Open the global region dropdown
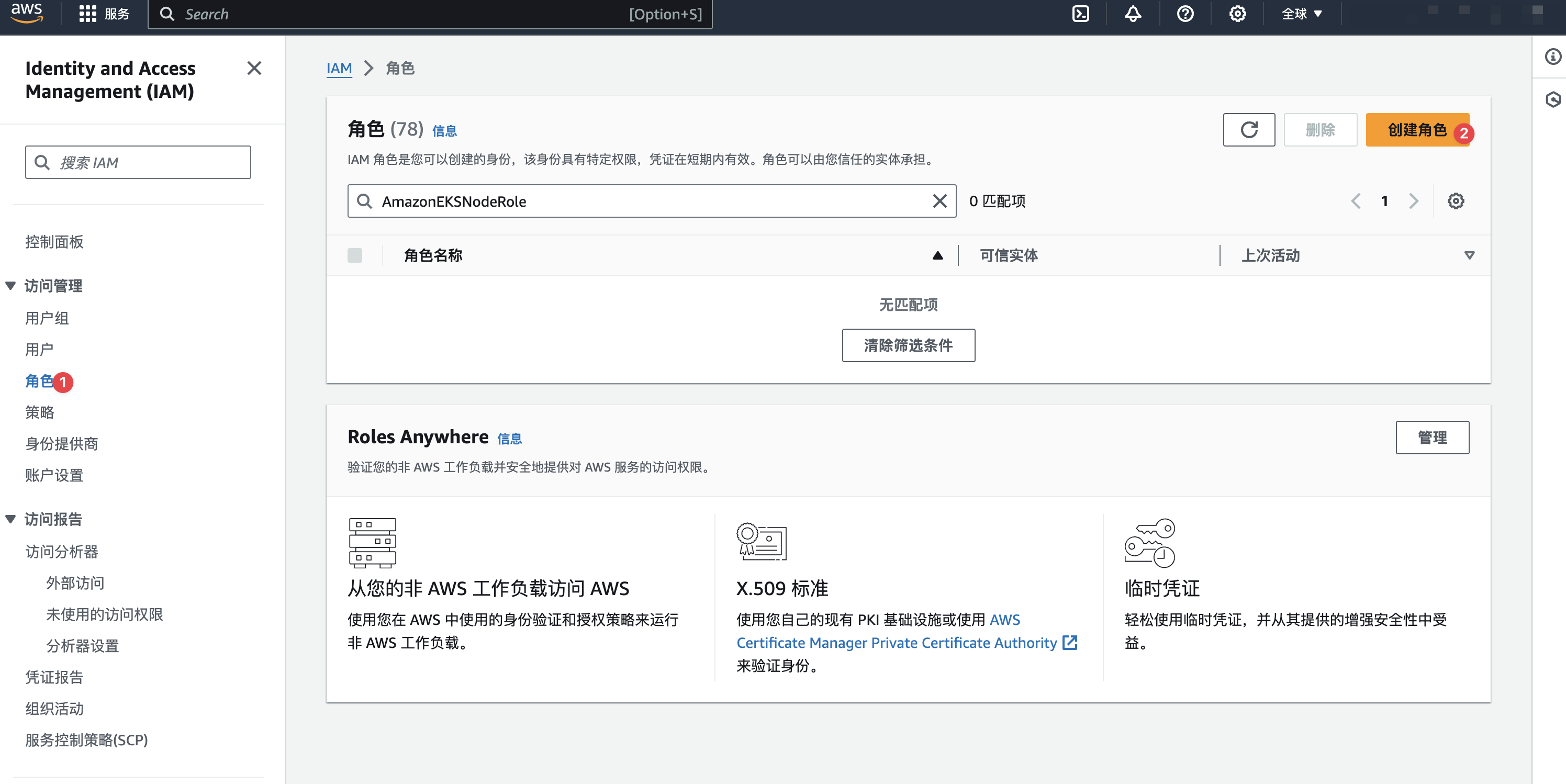This screenshot has width=1566, height=784. click(x=1302, y=14)
